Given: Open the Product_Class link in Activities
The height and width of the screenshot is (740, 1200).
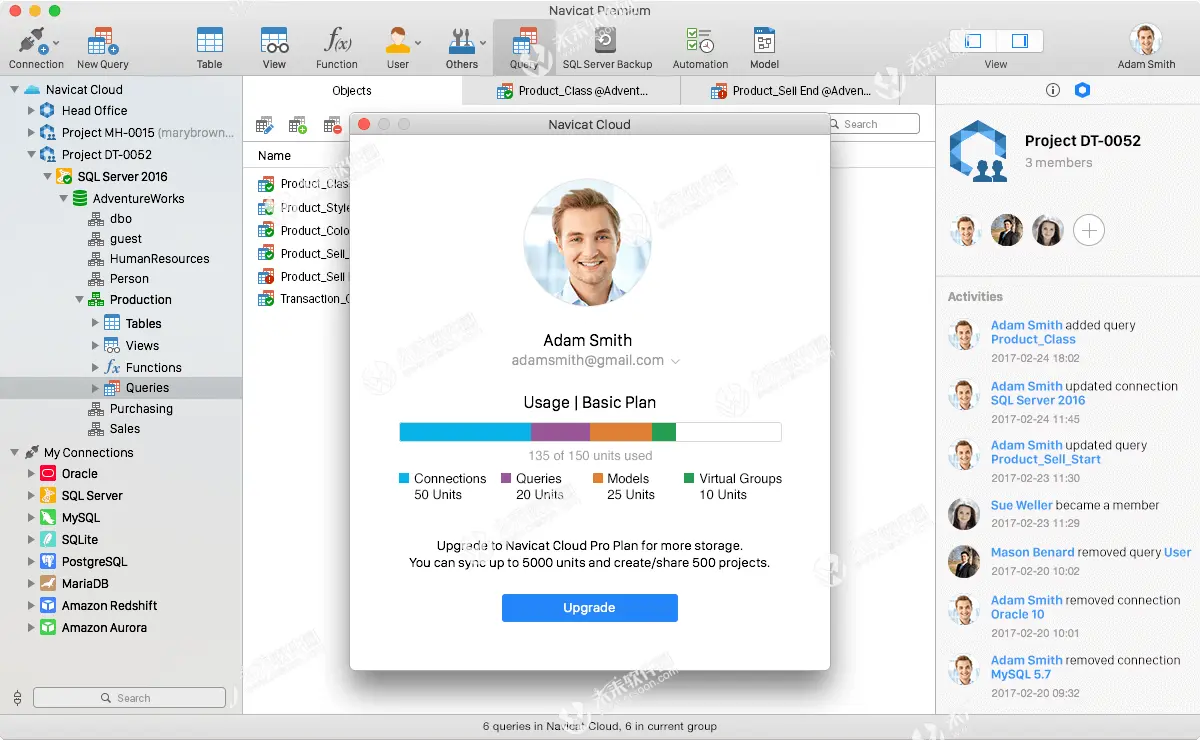Looking at the screenshot, I should (1033, 340).
